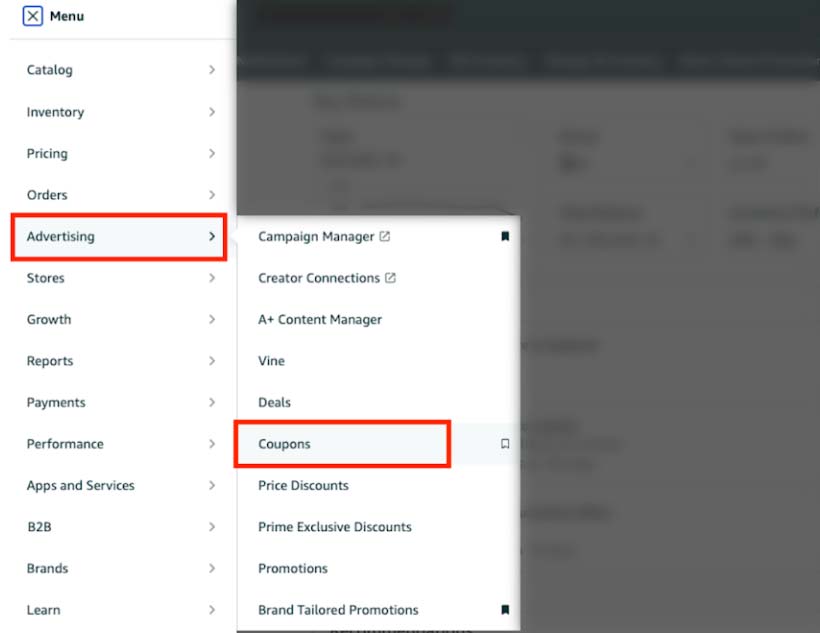
Task: Go to A+ Content Manager
Action: (x=320, y=320)
